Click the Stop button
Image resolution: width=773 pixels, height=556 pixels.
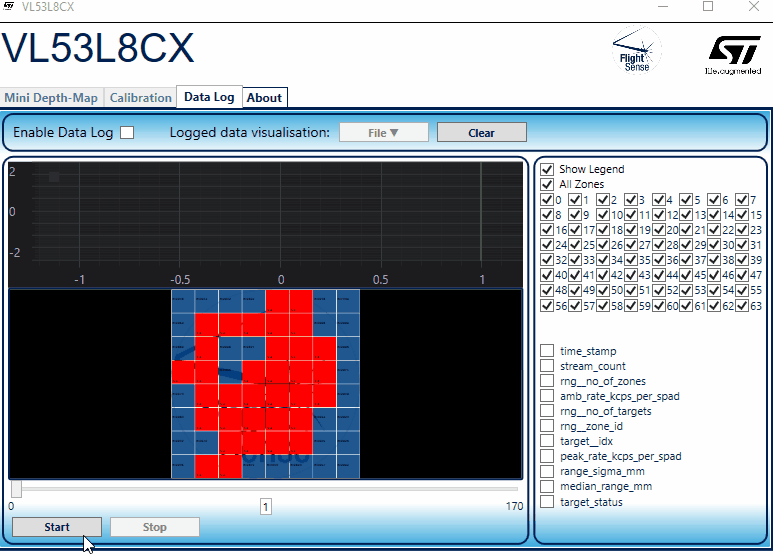pyautogui.click(x=155, y=527)
